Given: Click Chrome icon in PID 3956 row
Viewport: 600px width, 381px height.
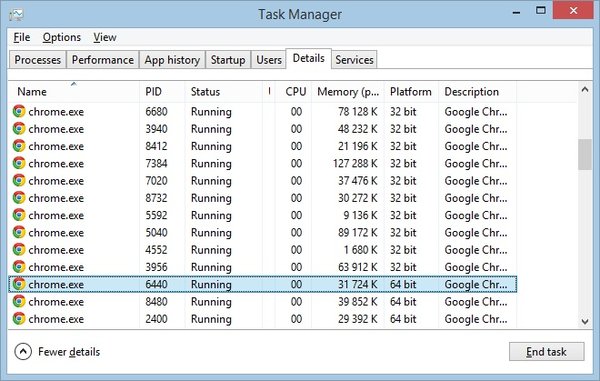Looking at the screenshot, I should [19, 267].
